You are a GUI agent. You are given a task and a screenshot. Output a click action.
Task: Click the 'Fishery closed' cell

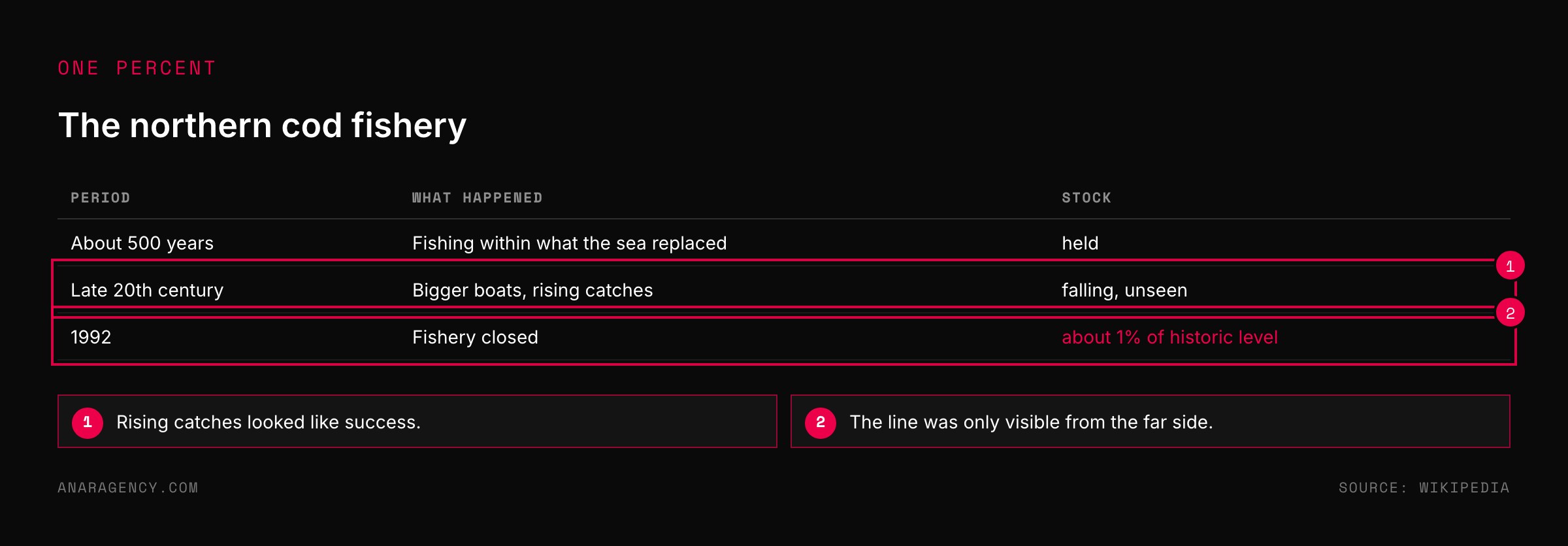coord(475,337)
